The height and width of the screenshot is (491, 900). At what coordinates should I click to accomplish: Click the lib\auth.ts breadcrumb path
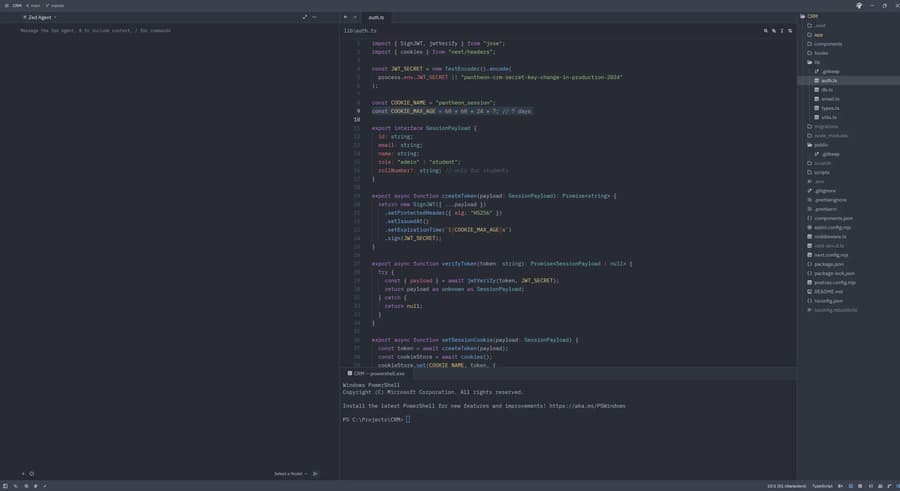pos(360,30)
